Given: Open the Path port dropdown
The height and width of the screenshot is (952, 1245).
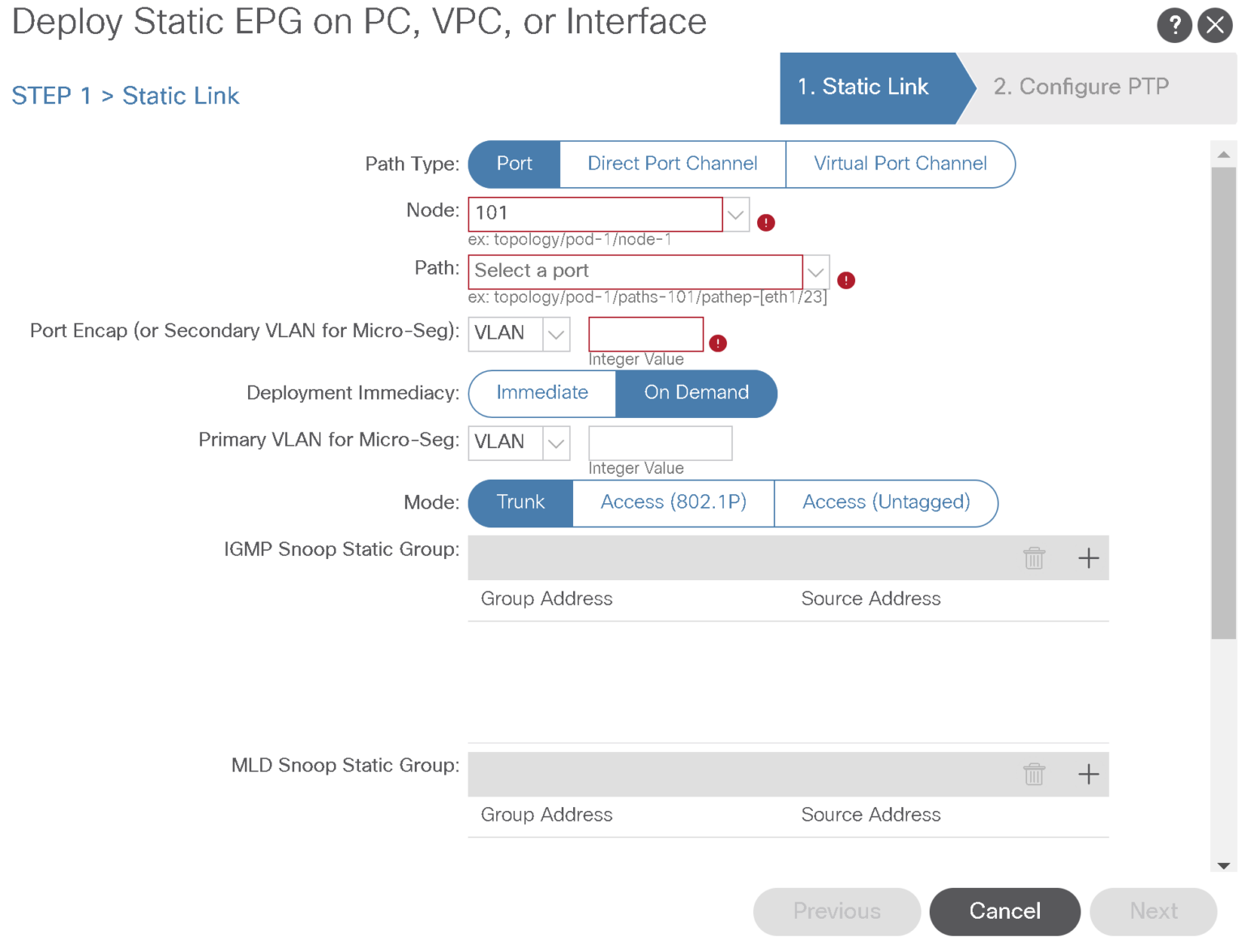Looking at the screenshot, I should [816, 272].
